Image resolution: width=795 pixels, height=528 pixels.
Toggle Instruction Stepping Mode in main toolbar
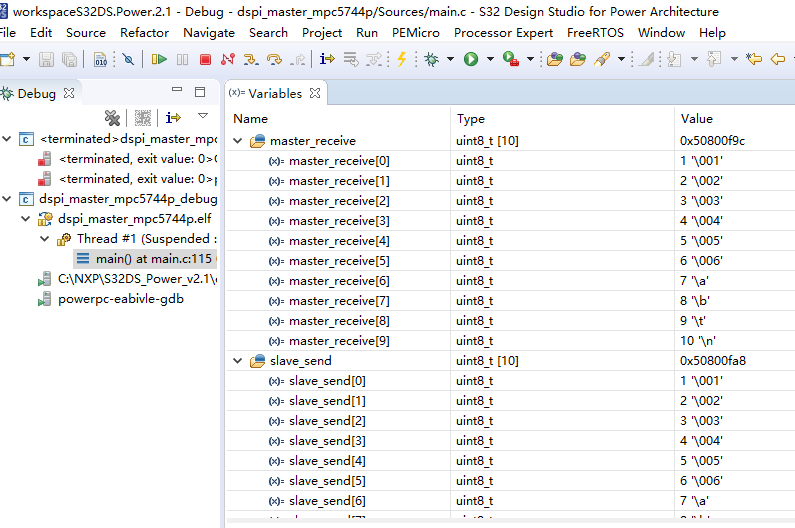click(x=327, y=59)
